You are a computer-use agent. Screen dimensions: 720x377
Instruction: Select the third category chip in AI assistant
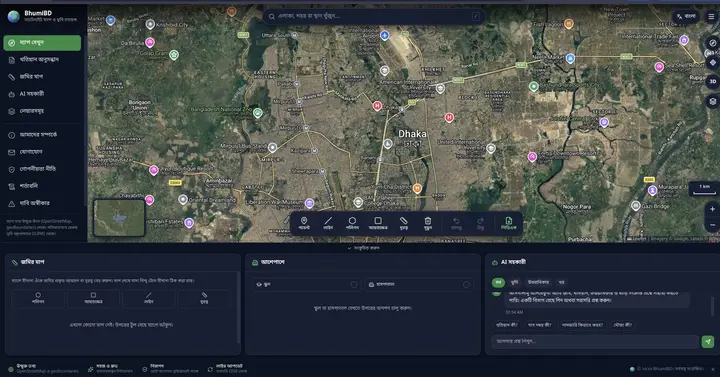(538, 282)
